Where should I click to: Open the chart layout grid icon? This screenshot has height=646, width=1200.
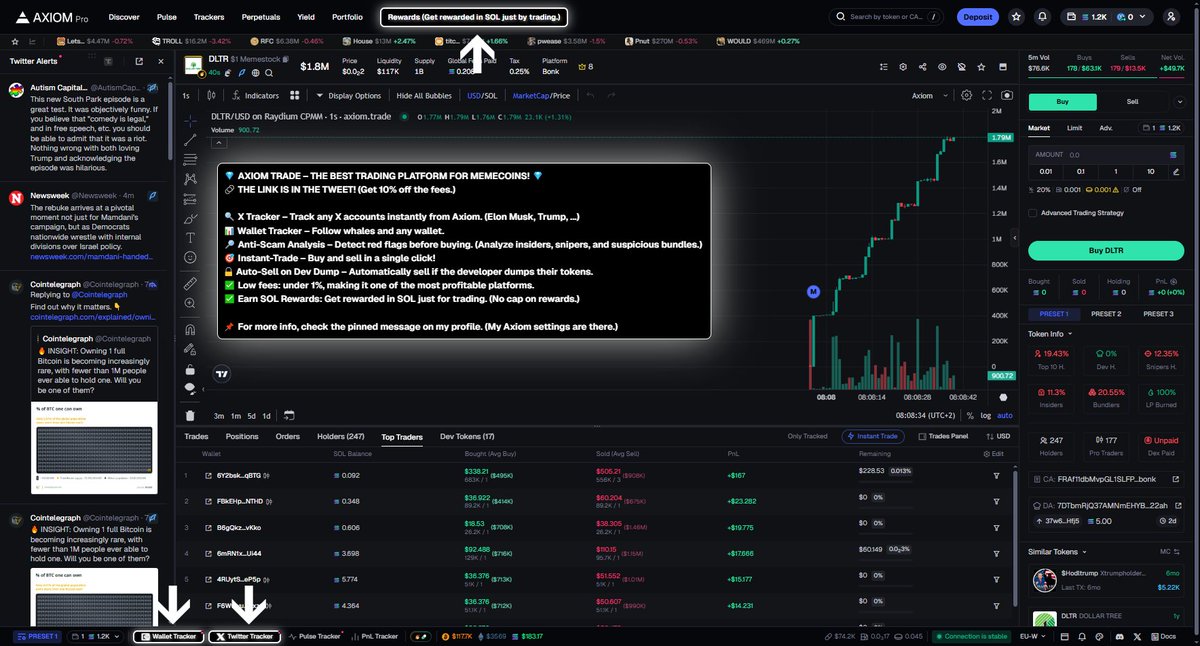[x=295, y=96]
